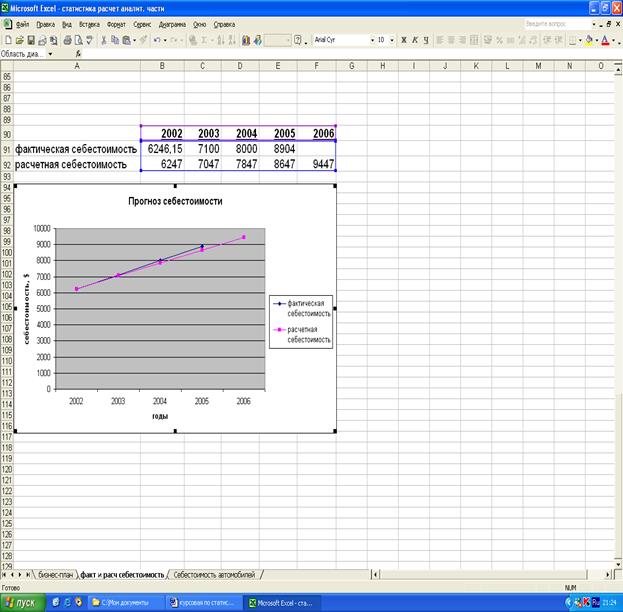Viewport: 623px width, 612px height.
Task: Toggle bold formatting (Ж)
Action: click(x=402, y=40)
